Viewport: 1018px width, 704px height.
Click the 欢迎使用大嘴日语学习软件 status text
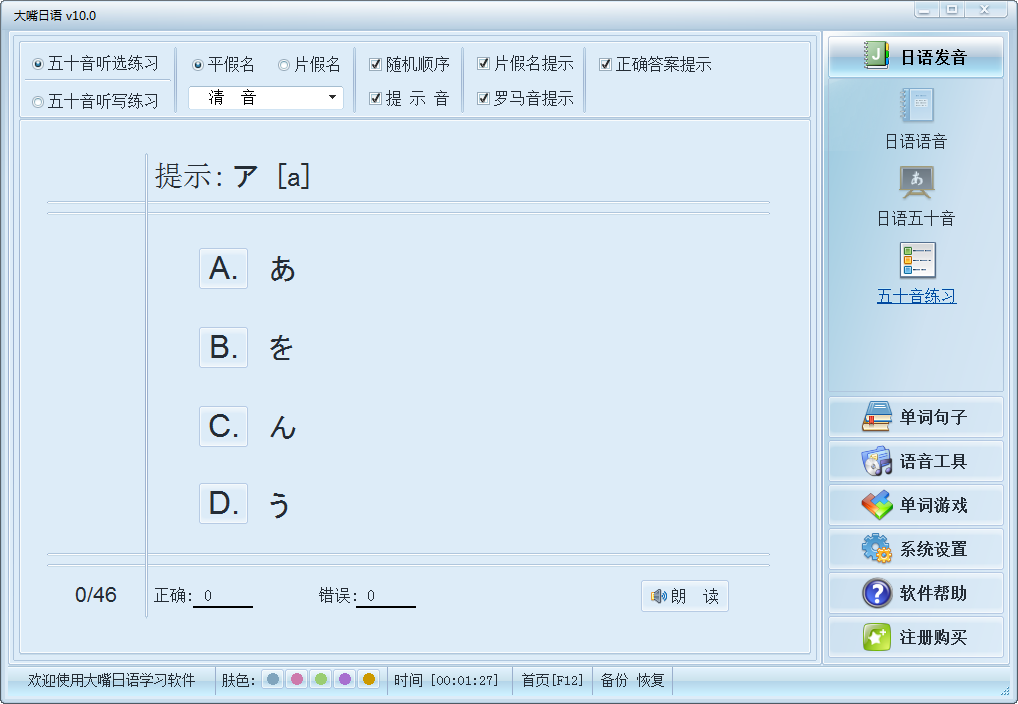(111, 680)
